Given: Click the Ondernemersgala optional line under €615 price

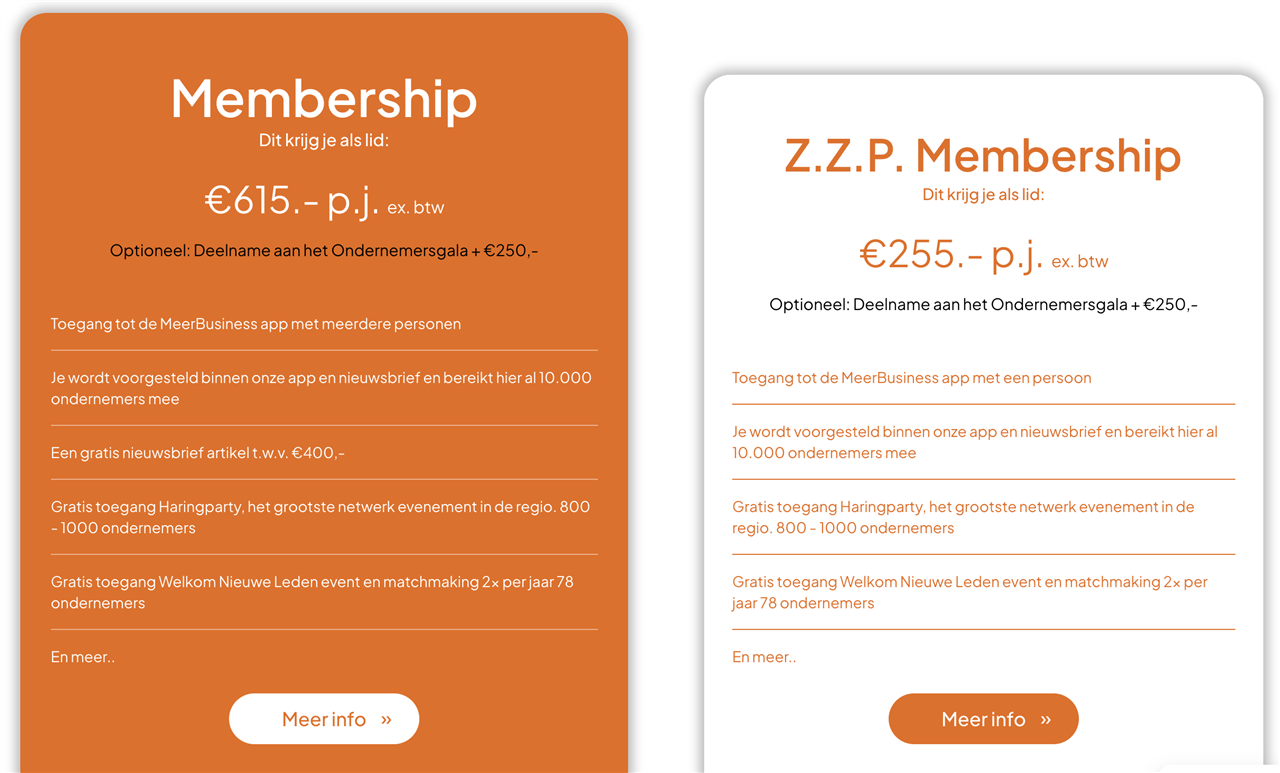Looking at the screenshot, I should (x=324, y=251).
